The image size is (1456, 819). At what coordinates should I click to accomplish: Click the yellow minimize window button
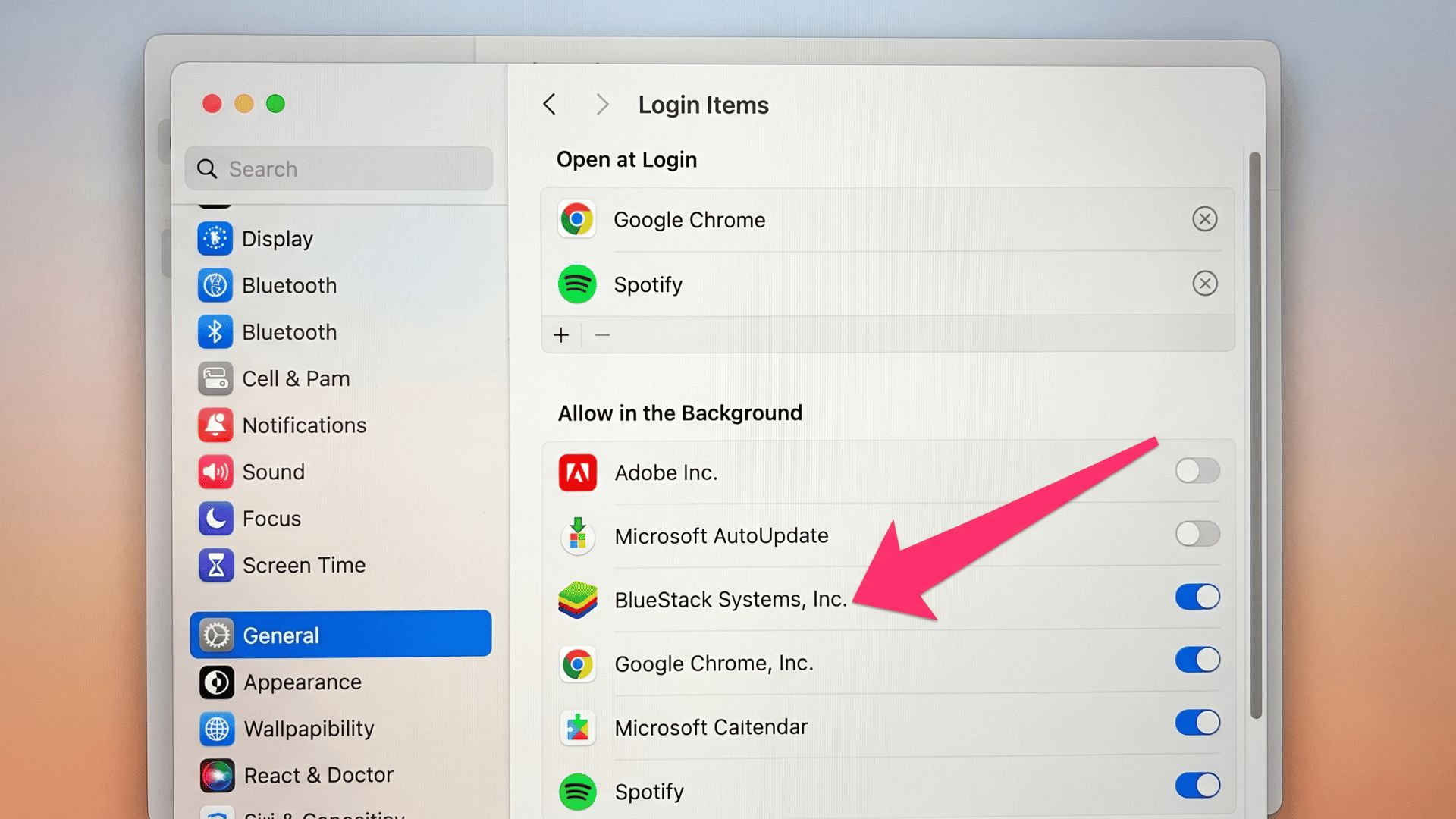click(x=243, y=104)
